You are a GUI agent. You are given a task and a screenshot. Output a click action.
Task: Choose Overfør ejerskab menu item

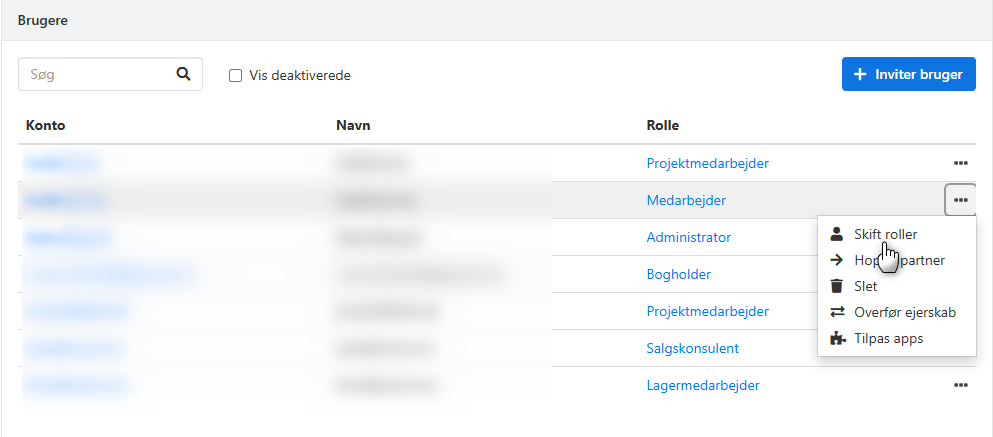point(905,312)
